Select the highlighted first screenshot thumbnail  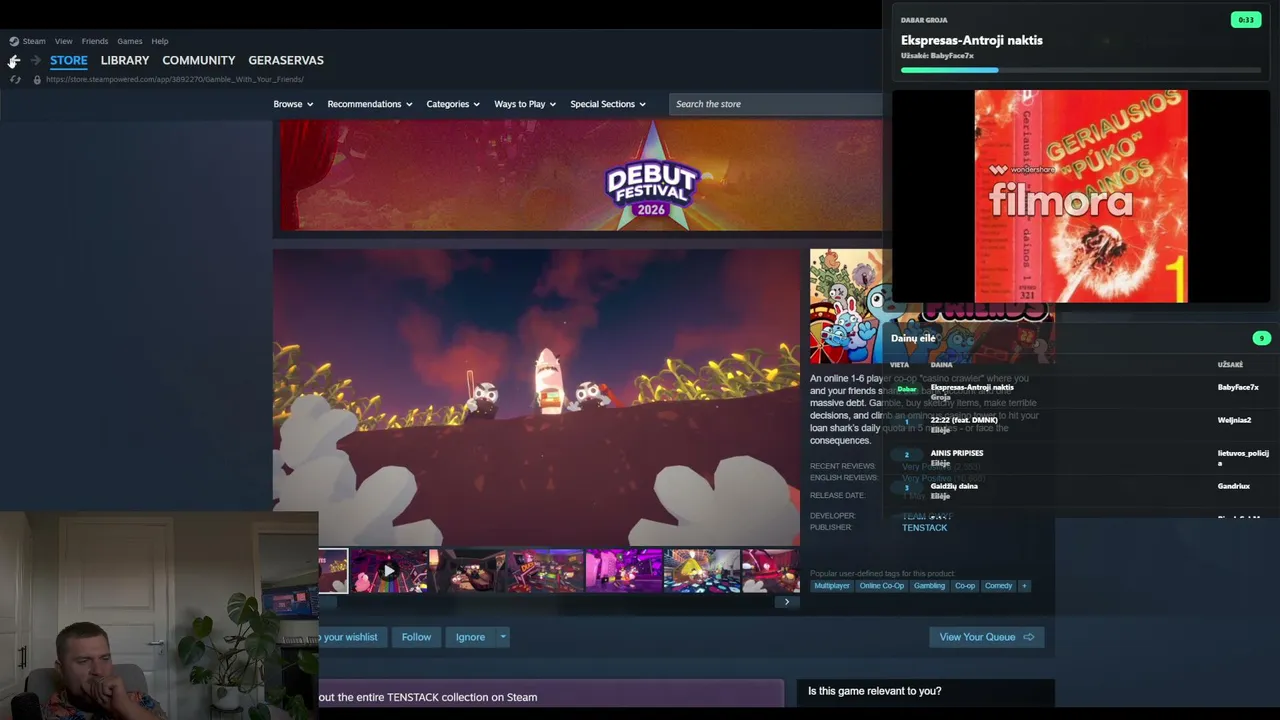pos(333,571)
